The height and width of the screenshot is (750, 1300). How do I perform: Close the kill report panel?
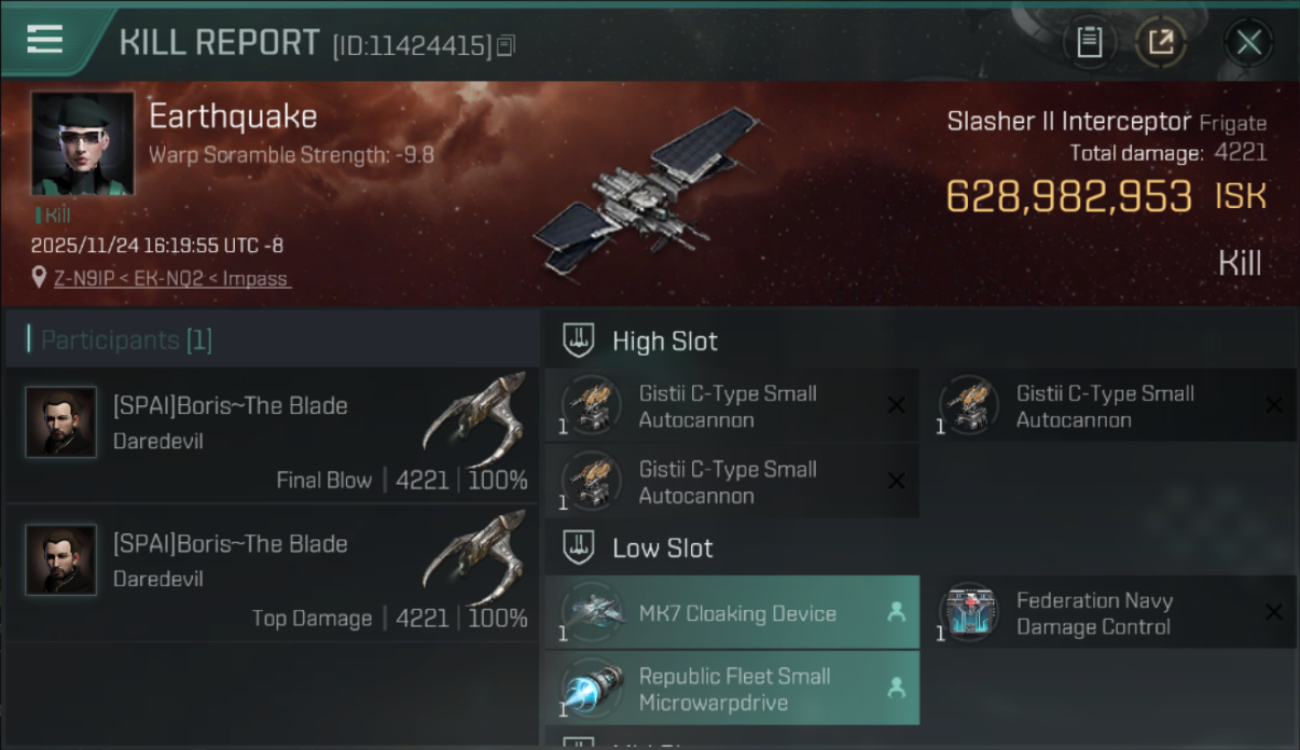[1248, 42]
